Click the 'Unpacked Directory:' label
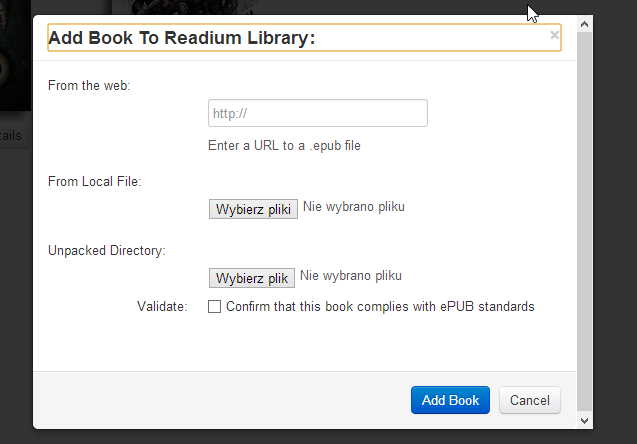The height and width of the screenshot is (444, 637). coord(107,250)
